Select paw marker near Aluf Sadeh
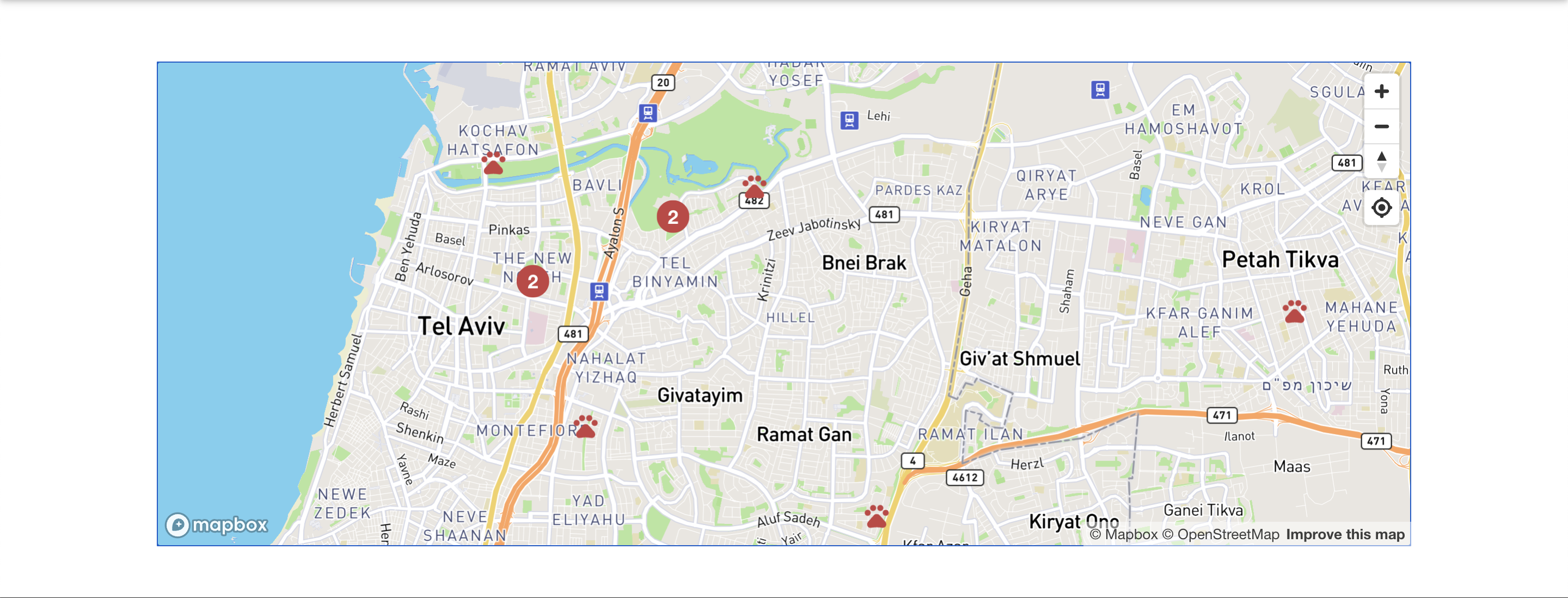This screenshot has width=1568, height=598. 877,516
